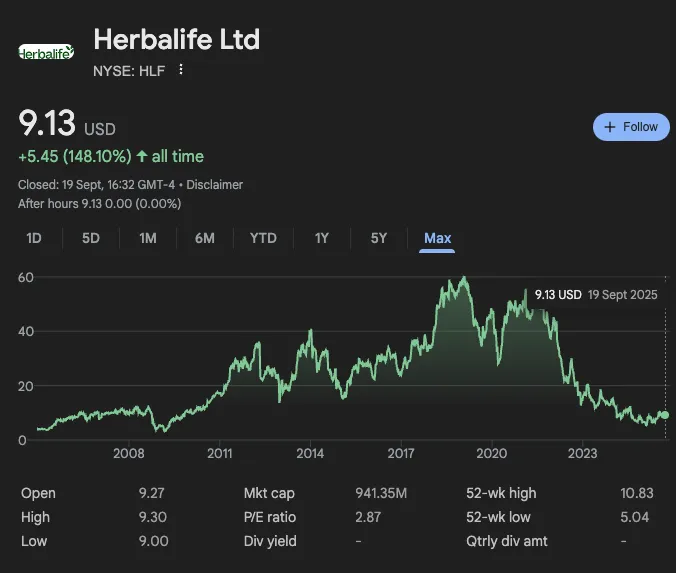The width and height of the screenshot is (676, 573).
Task: Select the Max time range tab
Action: click(x=437, y=238)
